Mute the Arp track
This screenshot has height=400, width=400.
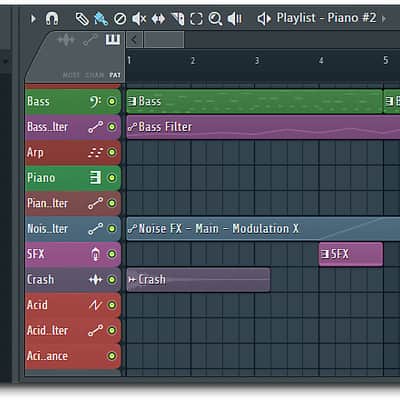point(112,152)
